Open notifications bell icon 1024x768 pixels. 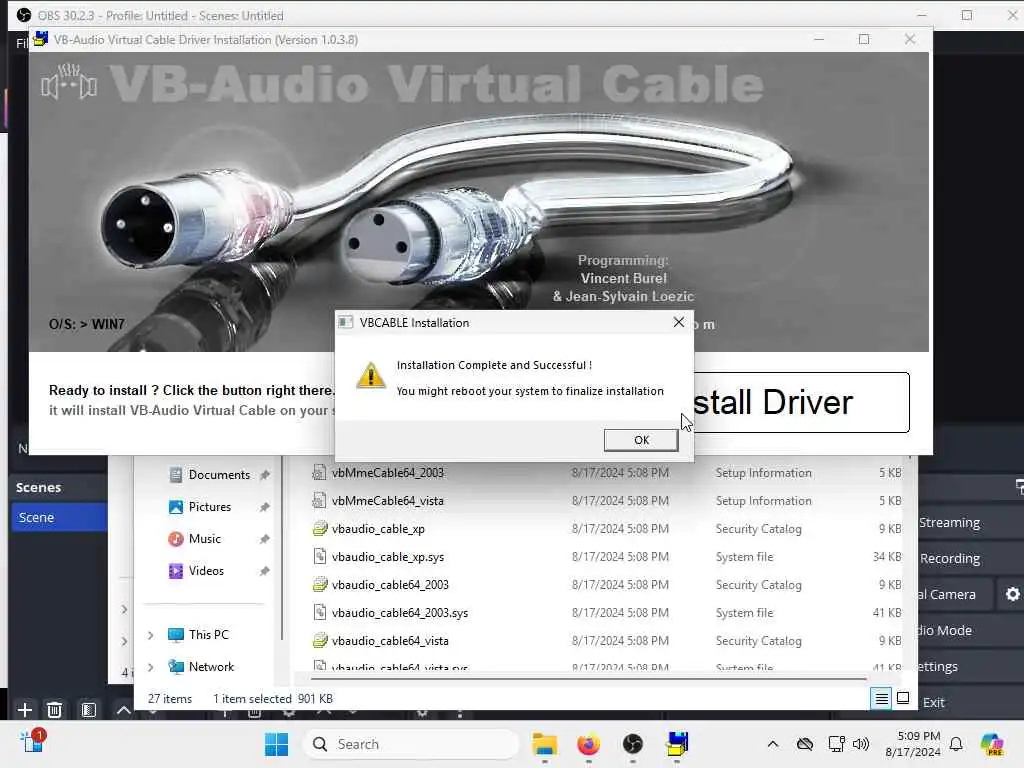pos(955,744)
